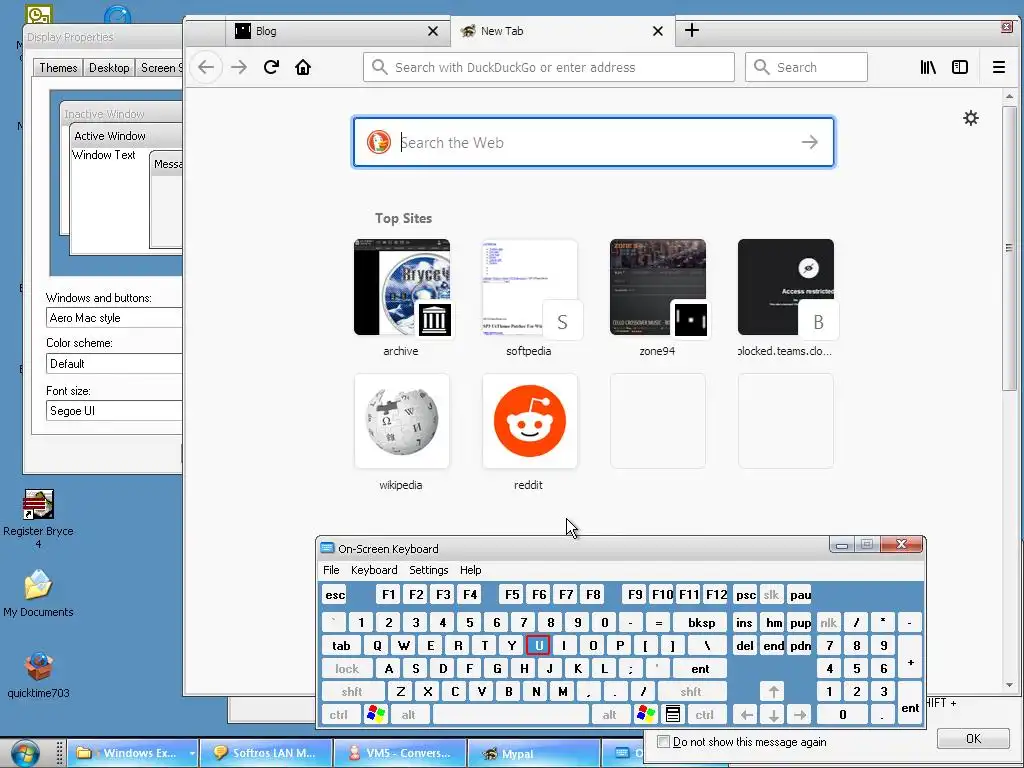Open the Themes tab in Display Properties
The width and height of the screenshot is (1024, 768).
click(58, 68)
